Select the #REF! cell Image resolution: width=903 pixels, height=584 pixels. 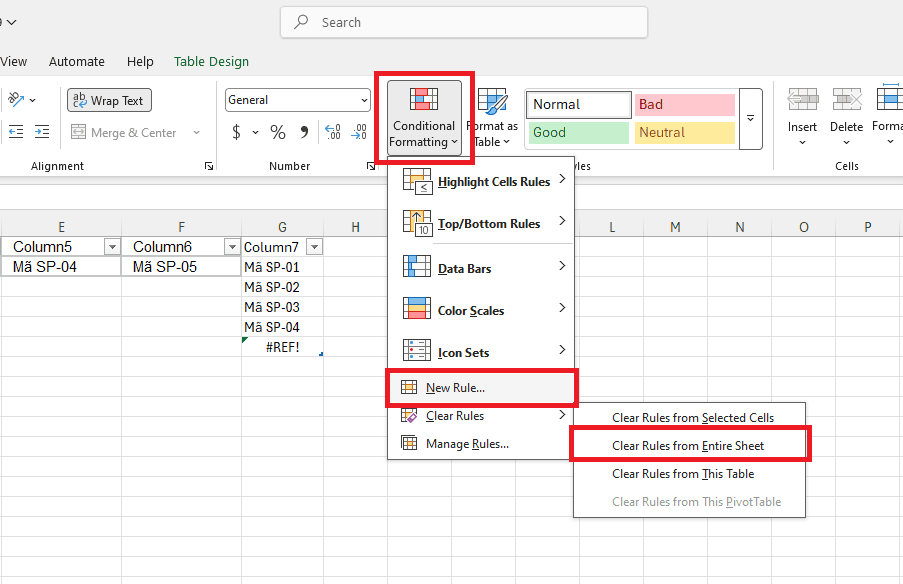[282, 347]
